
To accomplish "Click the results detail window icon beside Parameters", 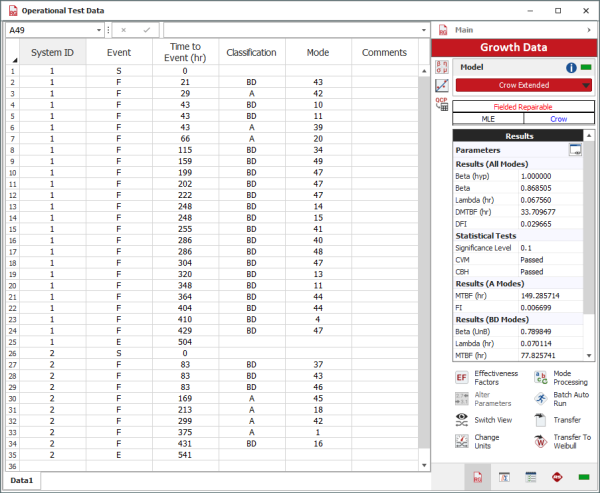I will tap(575, 150).
